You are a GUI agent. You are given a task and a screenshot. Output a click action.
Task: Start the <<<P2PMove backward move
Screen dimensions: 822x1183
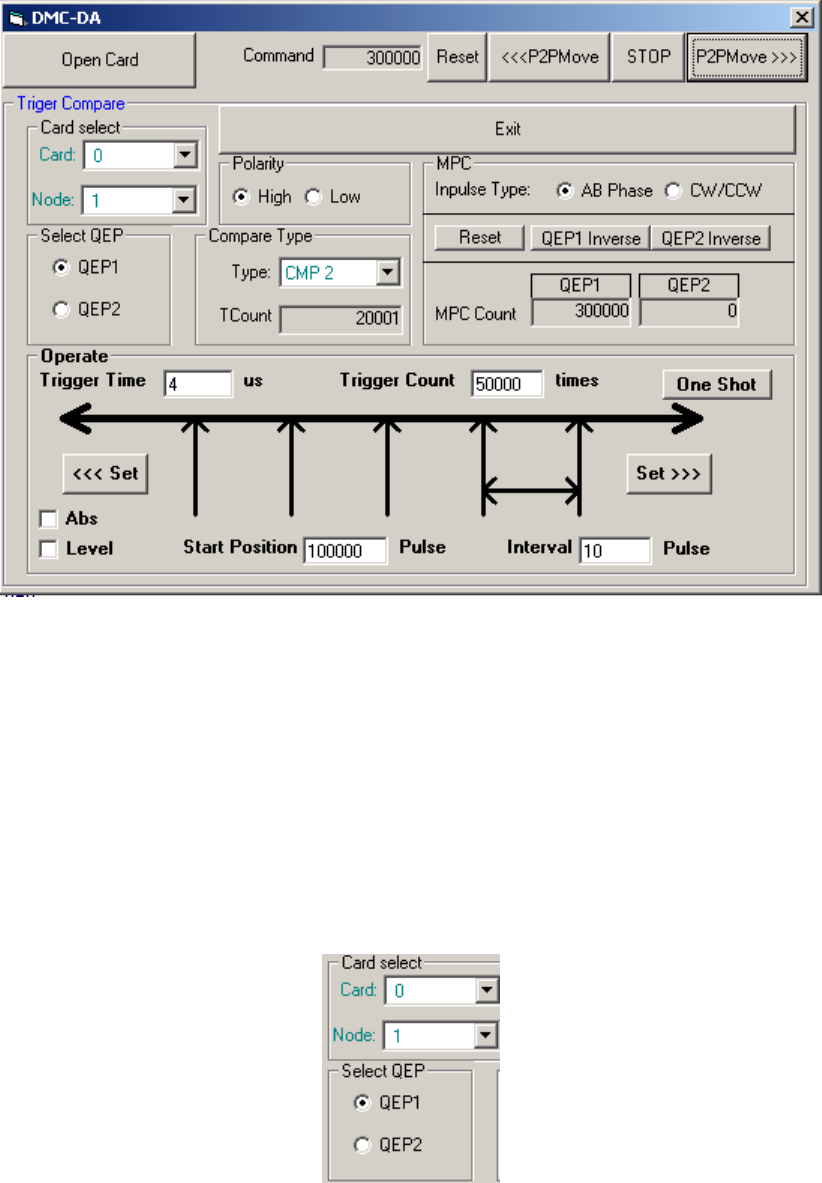pyautogui.click(x=549, y=57)
